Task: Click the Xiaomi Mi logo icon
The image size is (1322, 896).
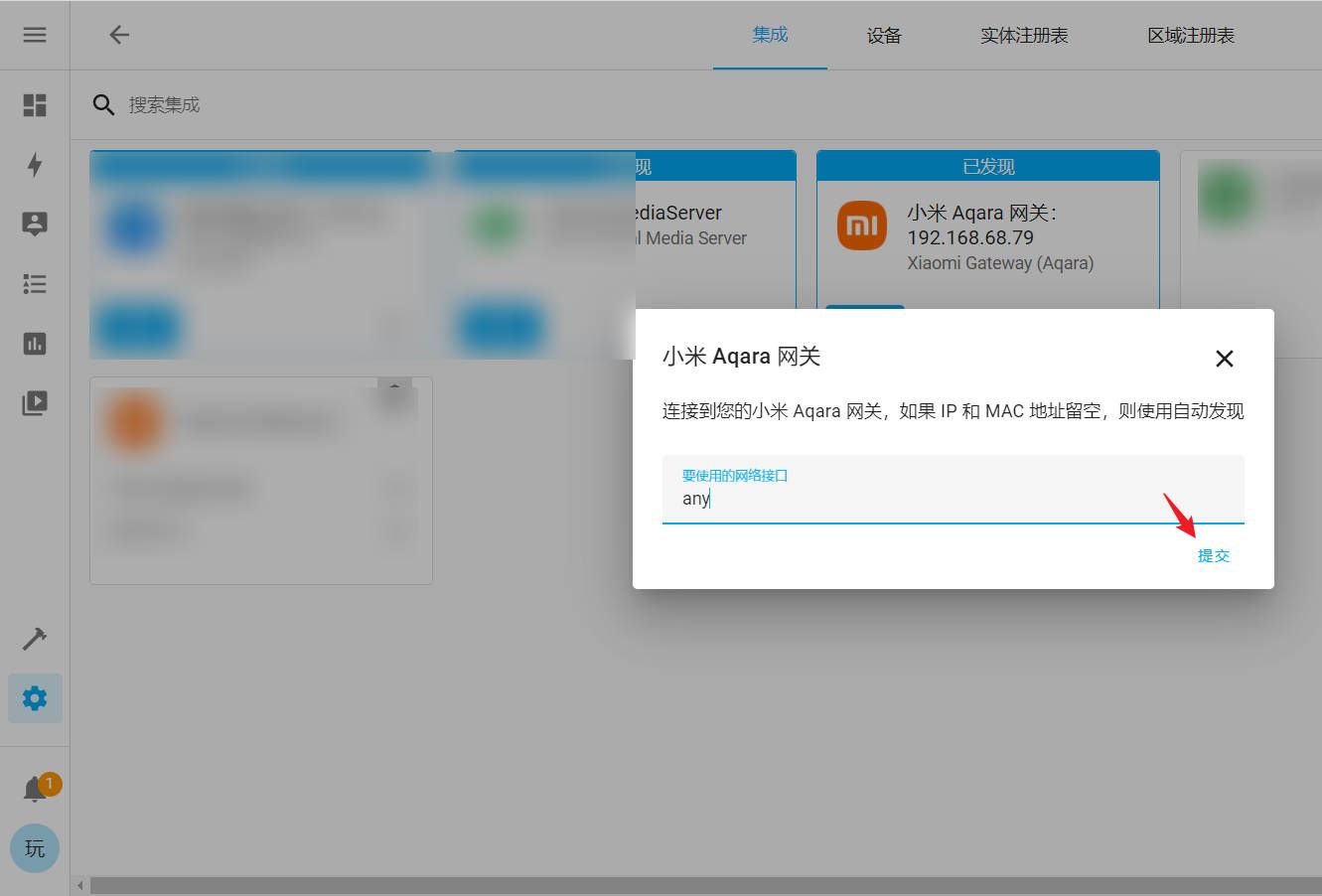Action: [x=862, y=225]
